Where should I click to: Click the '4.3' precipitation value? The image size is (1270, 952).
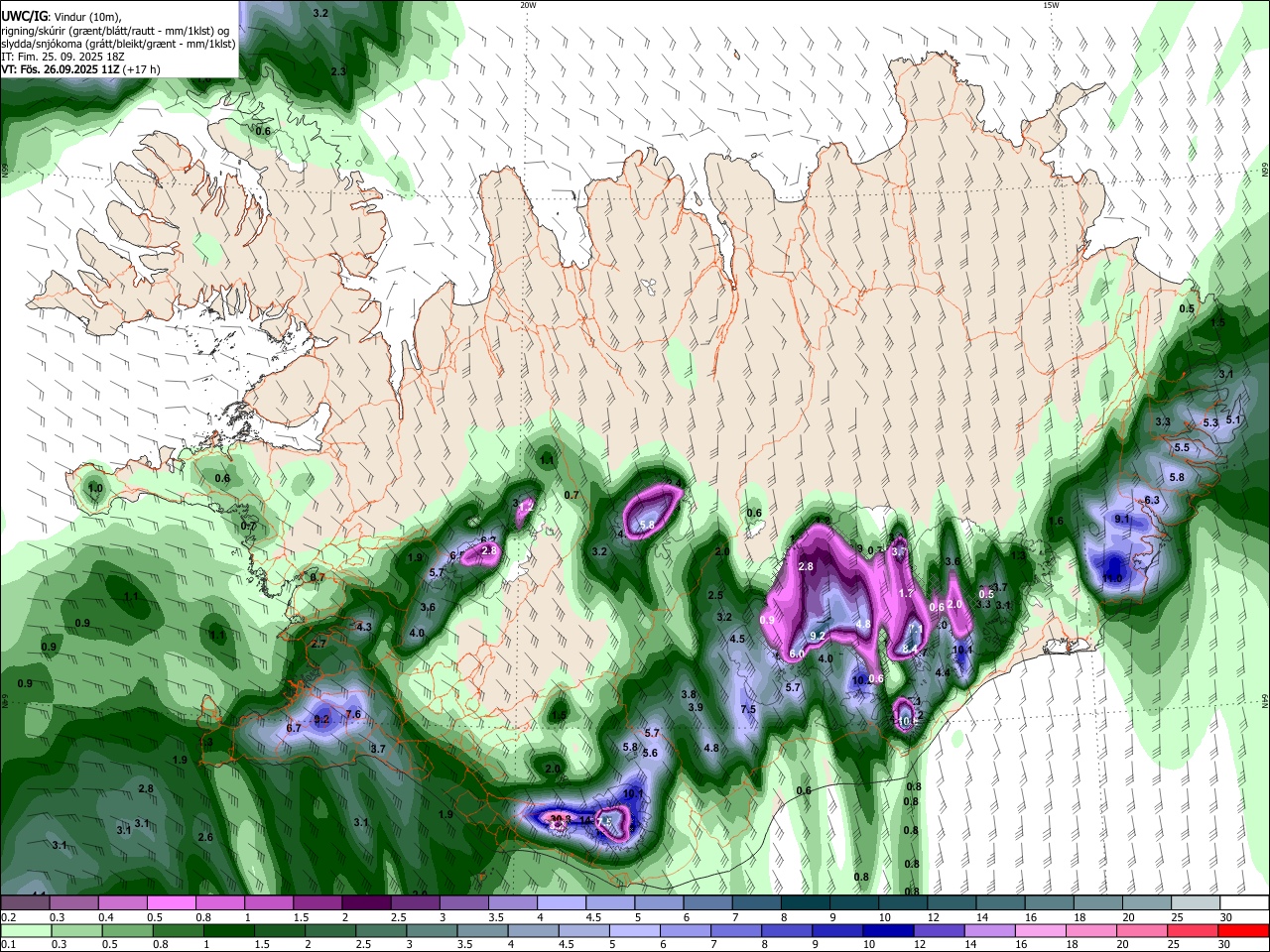(x=364, y=627)
